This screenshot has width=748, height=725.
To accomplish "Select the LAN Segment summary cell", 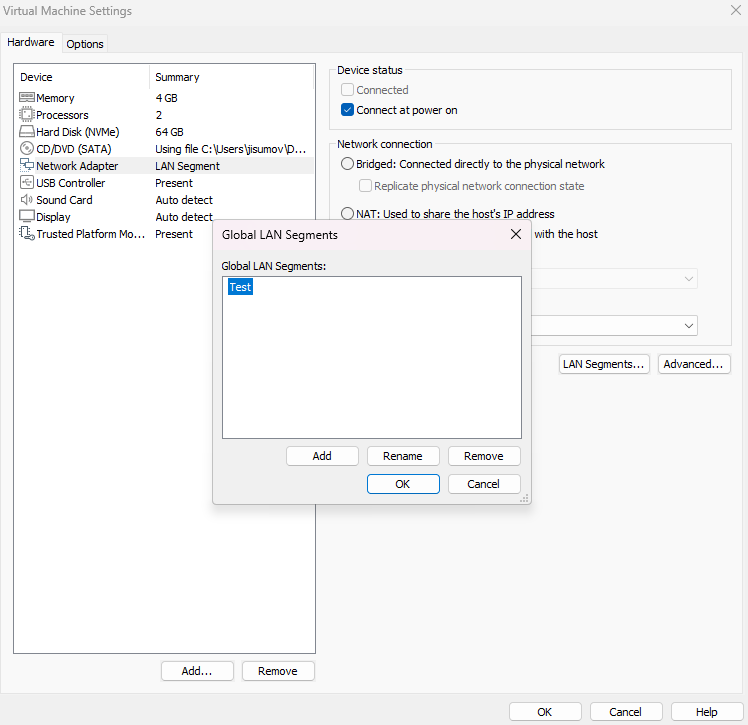I will [x=187, y=166].
